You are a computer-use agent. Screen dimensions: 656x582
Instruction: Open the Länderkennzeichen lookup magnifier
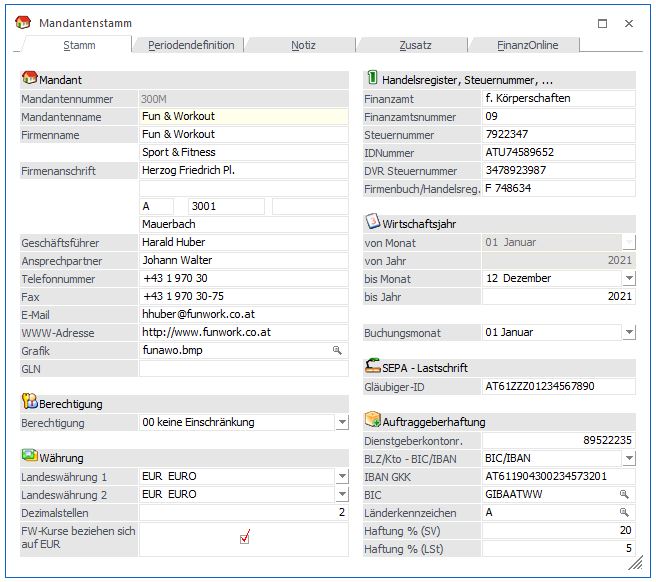coord(625,513)
